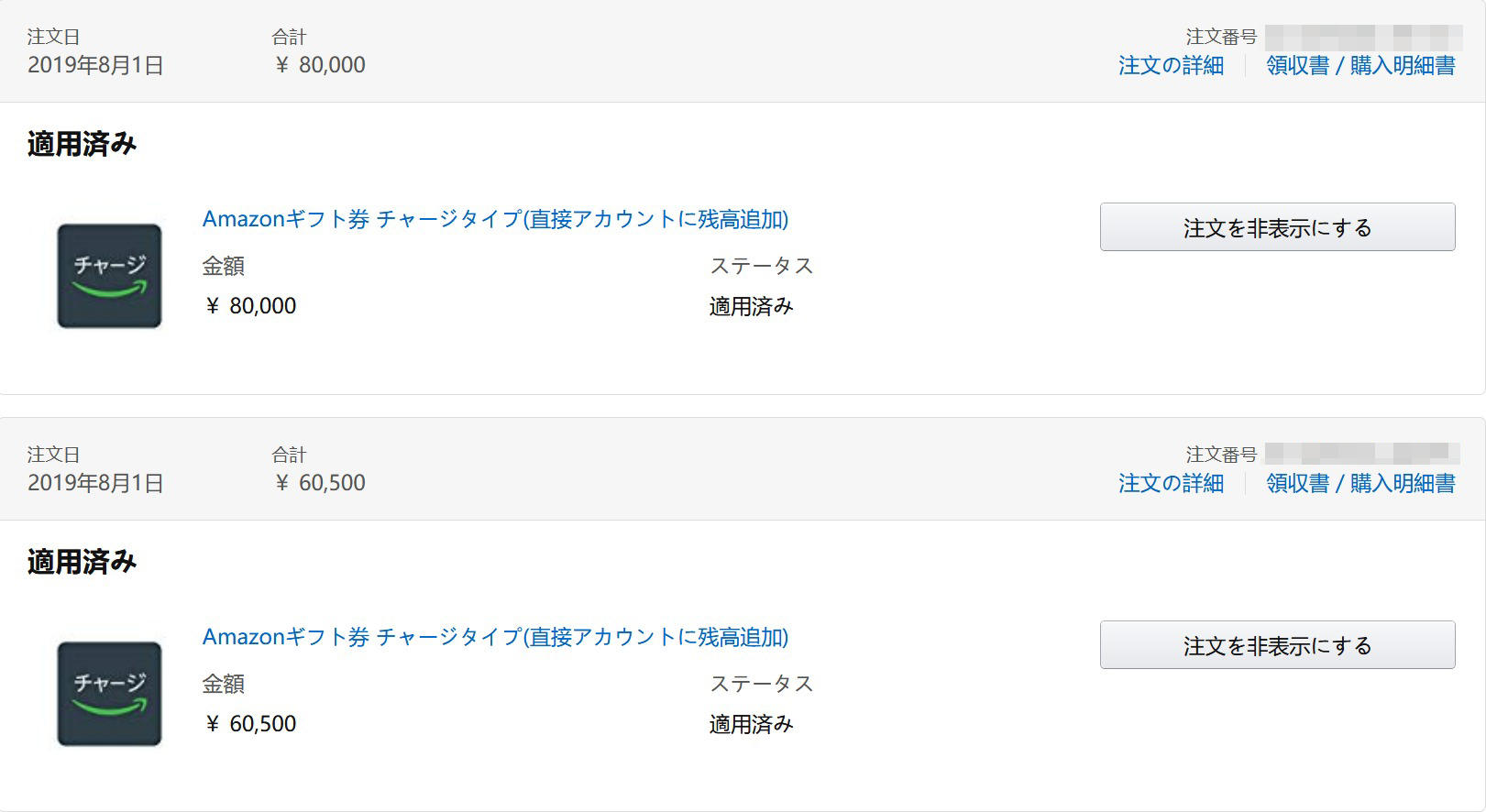
Task: Click the bold 適用済み heading of ¥80,000 order
Action: (x=82, y=145)
